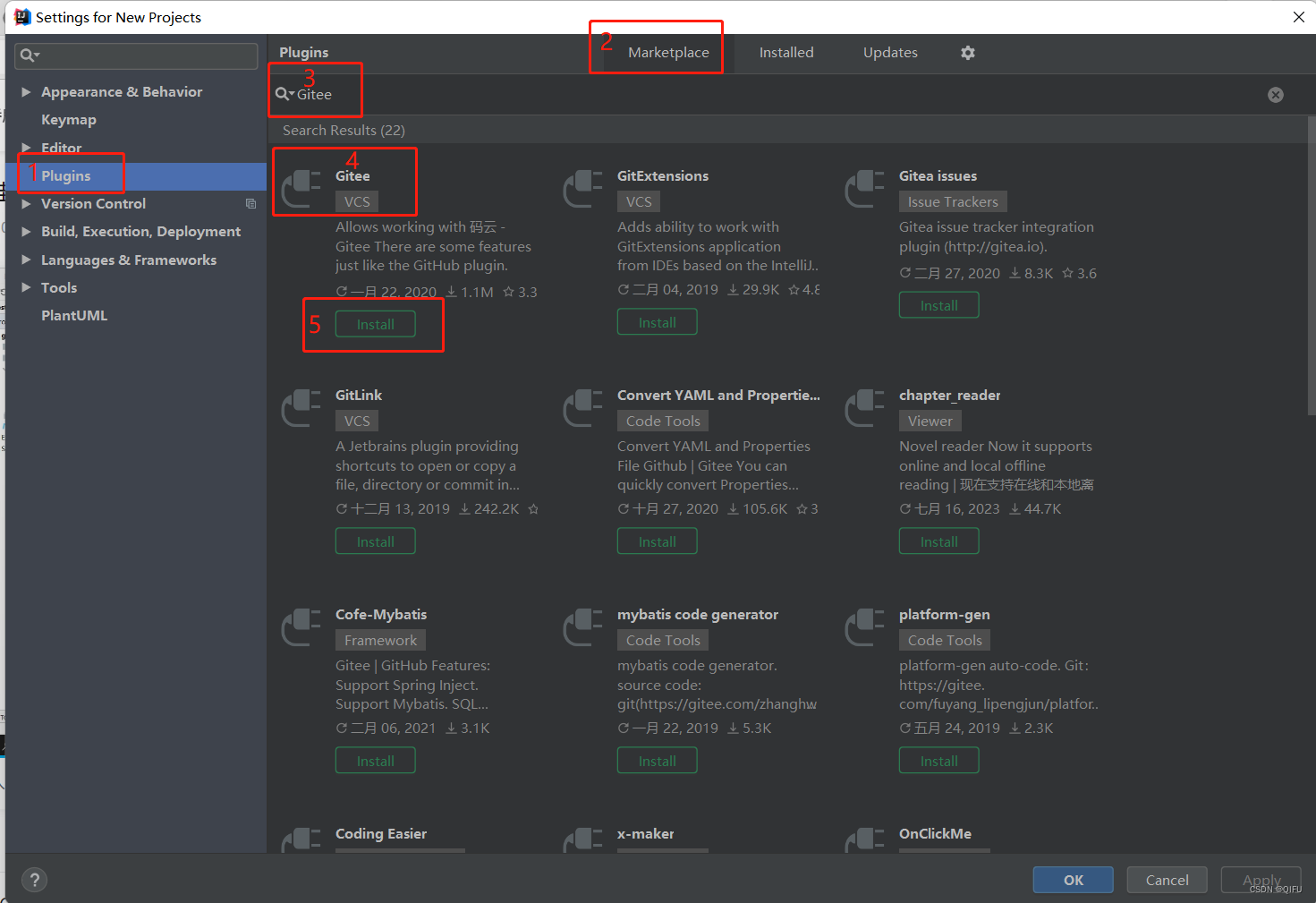Open the OnClickMe plugin title
Viewport: 1316px width, 903px height.
[x=935, y=834]
